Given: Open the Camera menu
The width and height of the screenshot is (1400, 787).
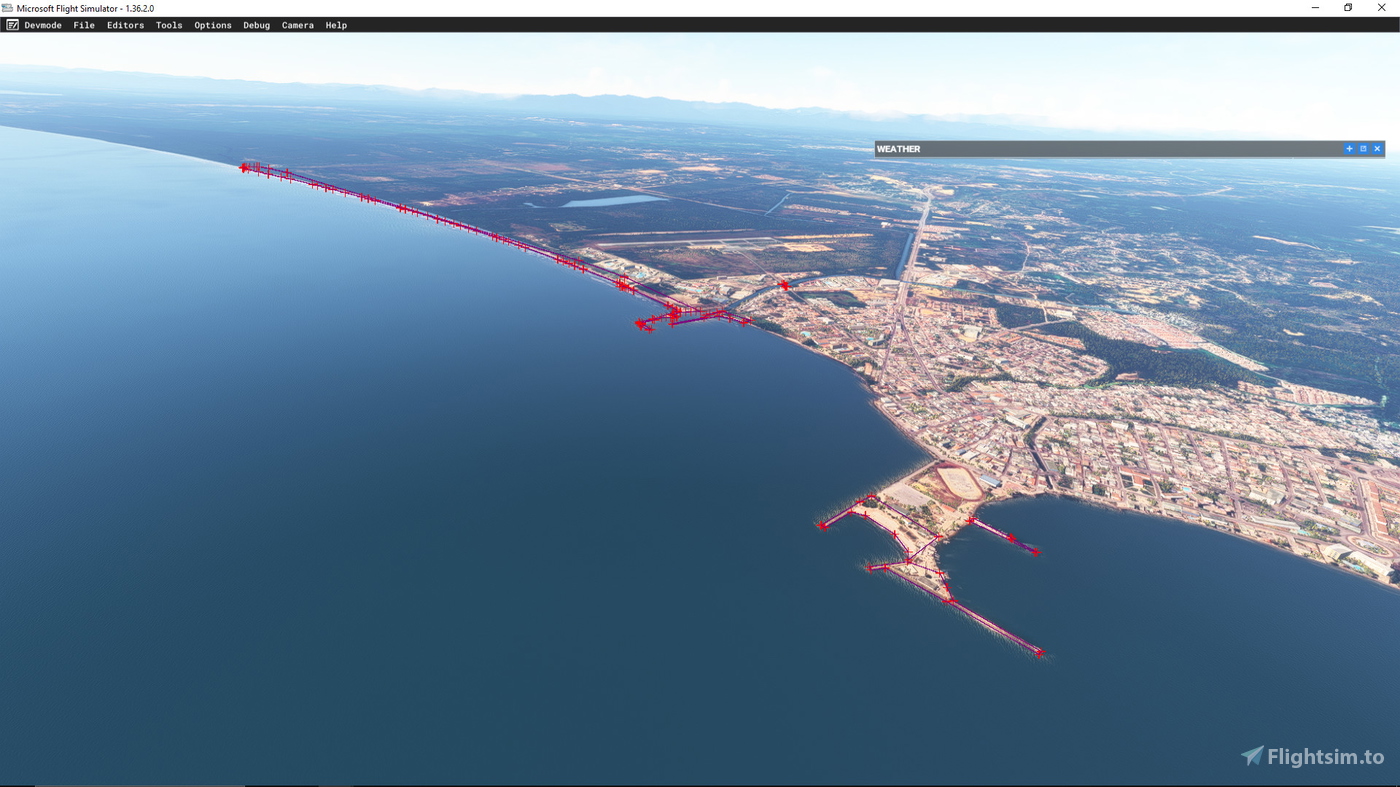Looking at the screenshot, I should 297,24.
